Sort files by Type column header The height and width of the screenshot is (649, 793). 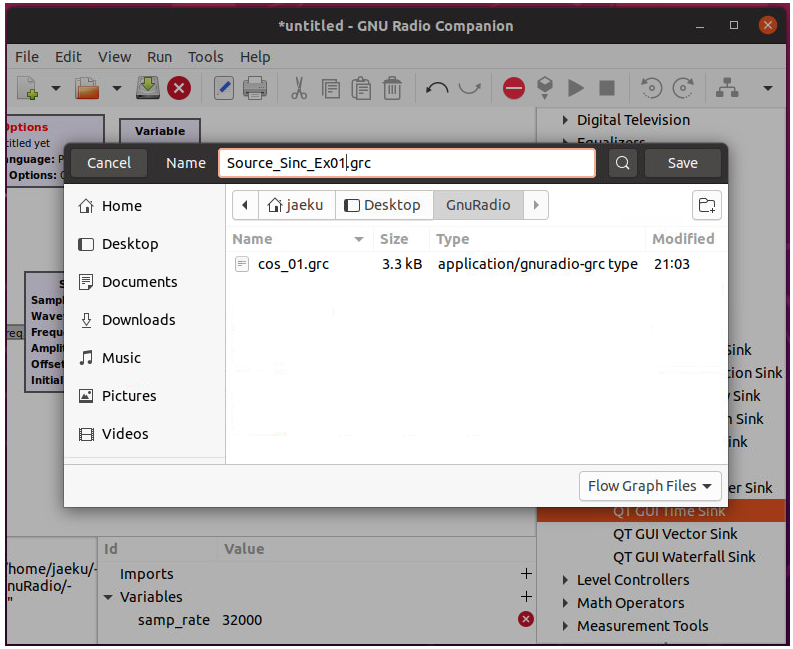pos(537,239)
